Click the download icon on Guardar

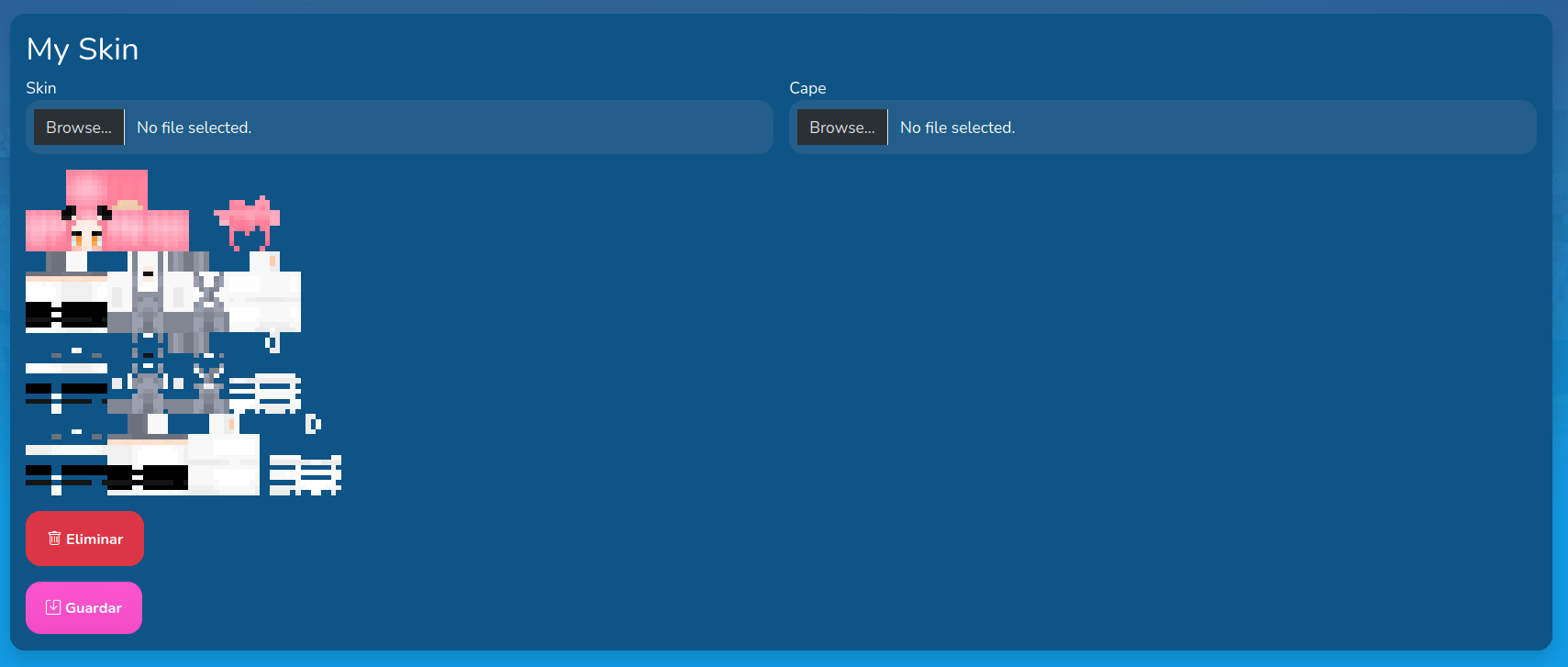[53, 607]
